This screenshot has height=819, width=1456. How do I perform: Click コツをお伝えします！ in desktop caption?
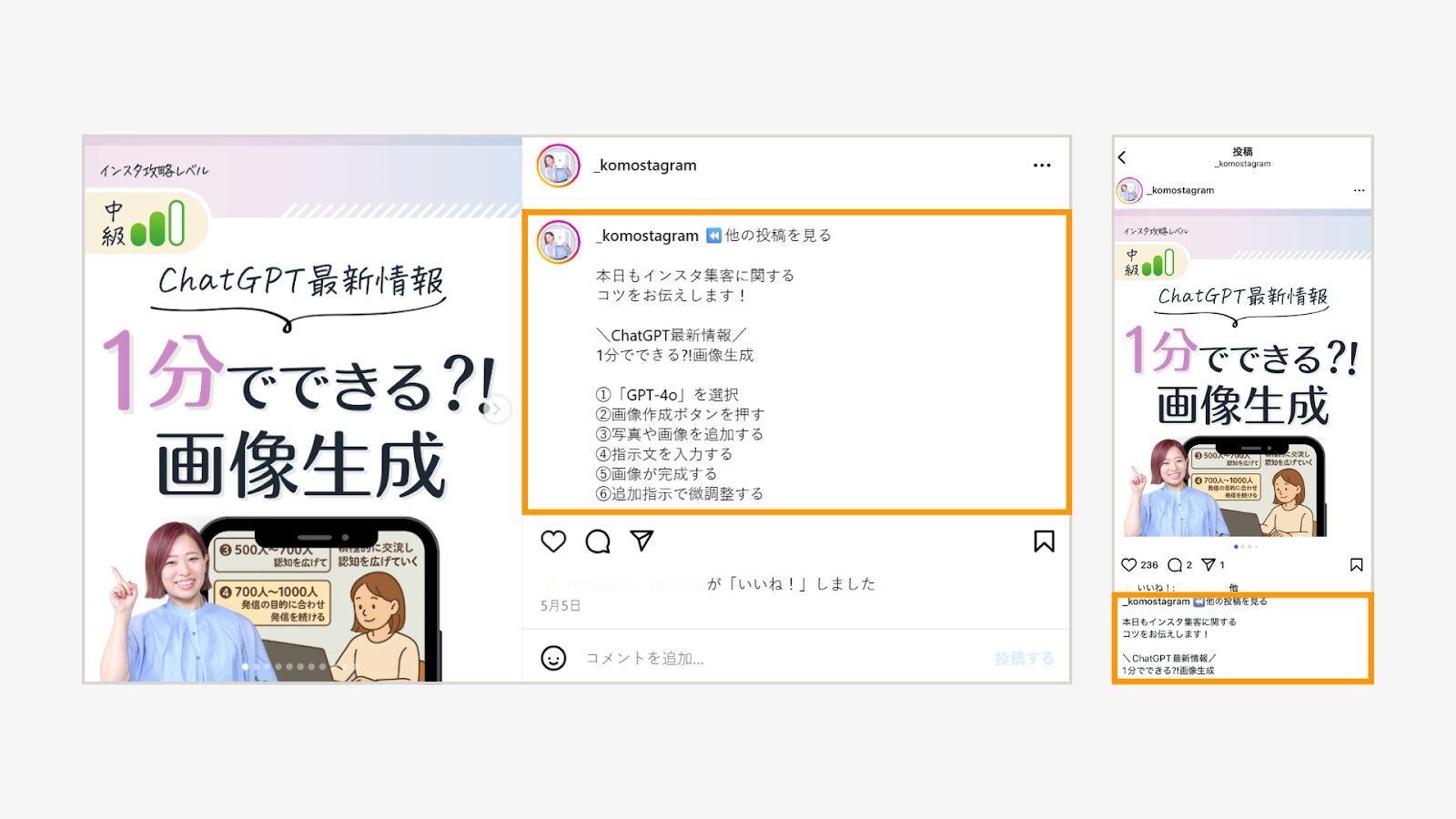(x=672, y=296)
